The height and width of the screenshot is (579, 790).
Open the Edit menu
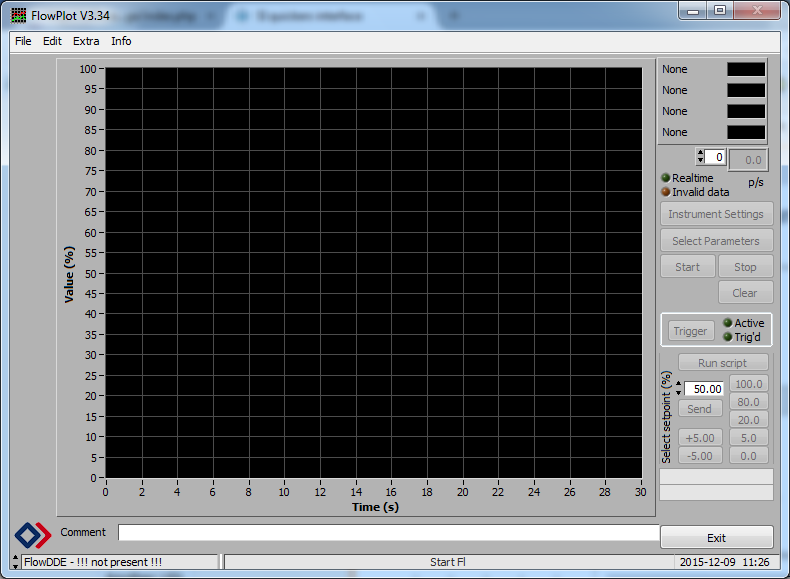[52, 41]
